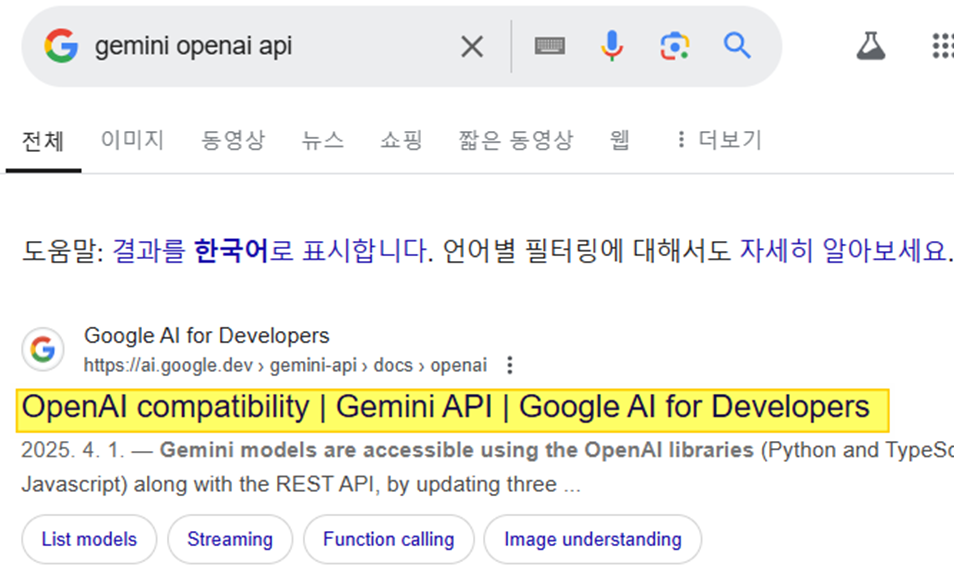This screenshot has width=954, height=580.
Task: Open the three-dot menu beside result URL
Action: click(510, 365)
